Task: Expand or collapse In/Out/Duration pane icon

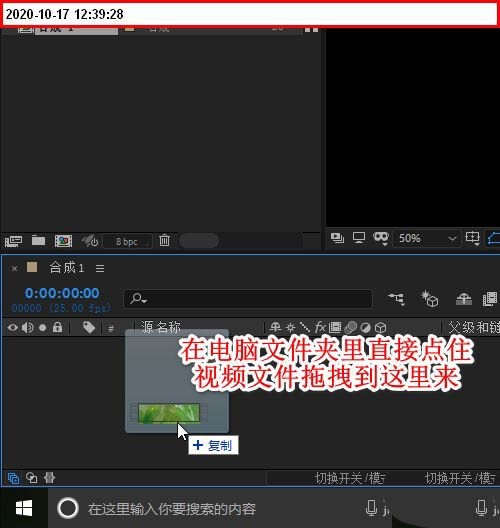Action: pos(49,478)
